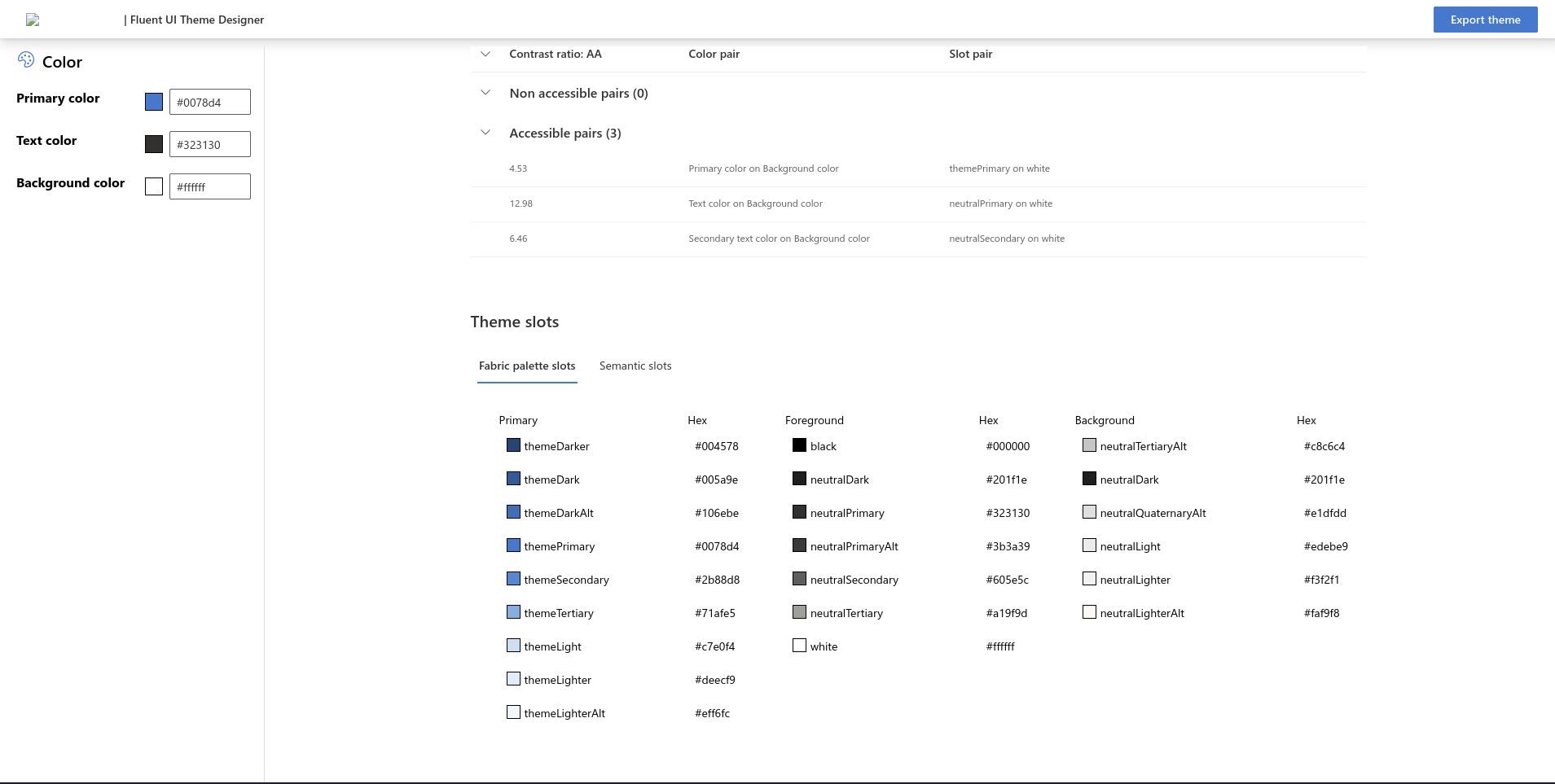
Task: Collapse the Contrast ratio AA section
Action: 485,54
